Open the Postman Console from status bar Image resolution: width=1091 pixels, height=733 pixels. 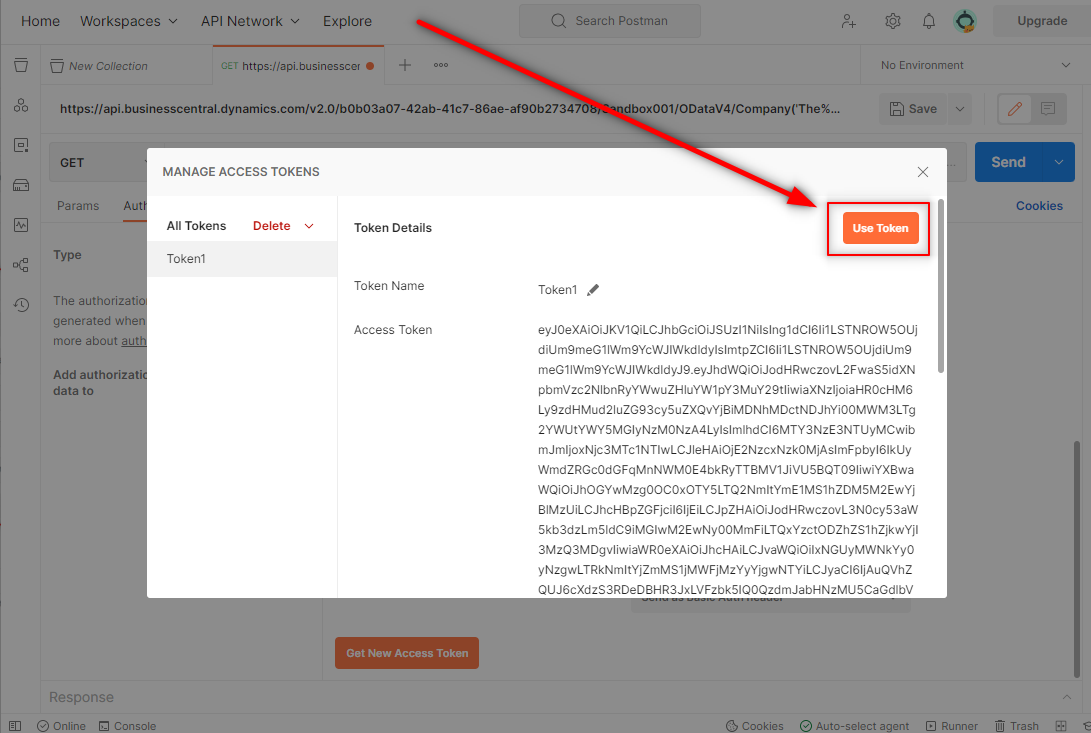point(127,725)
